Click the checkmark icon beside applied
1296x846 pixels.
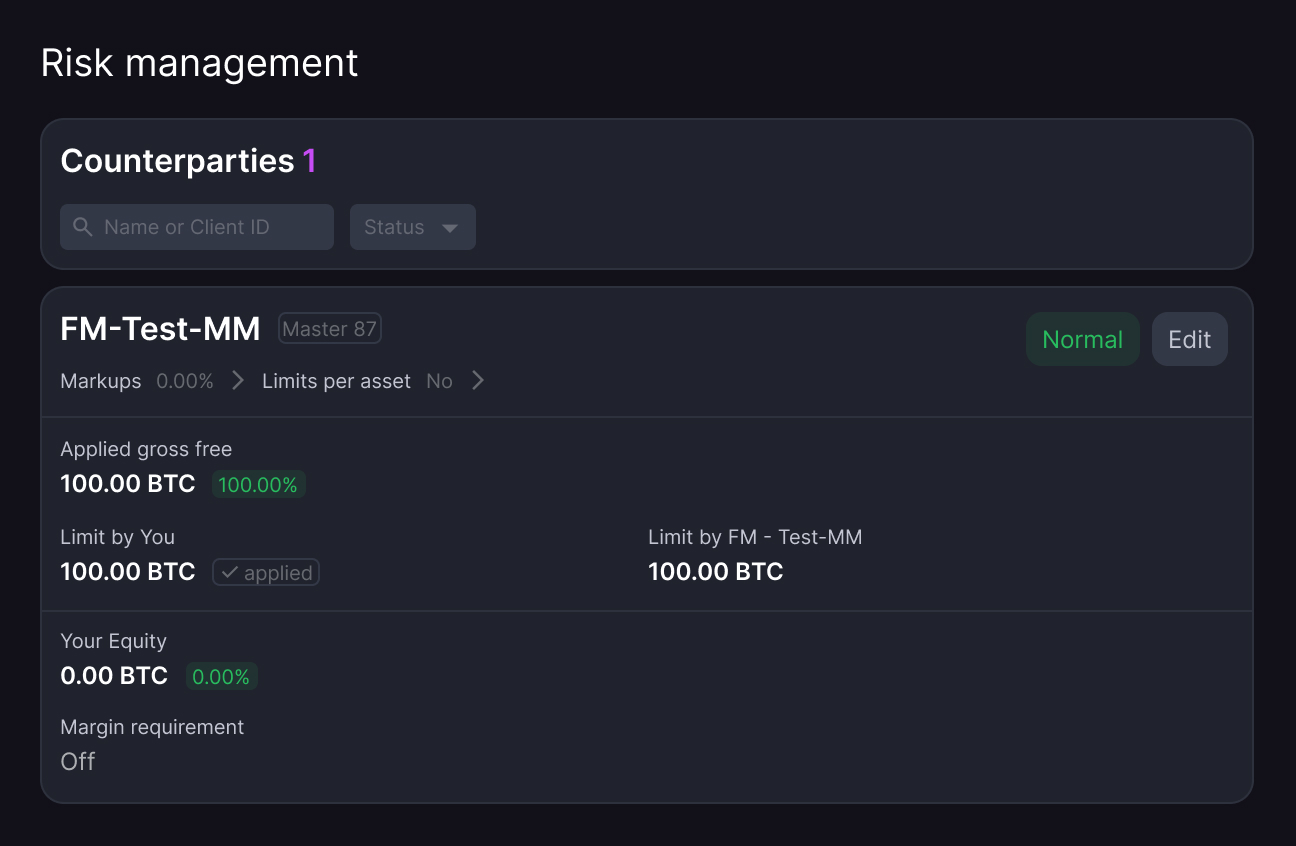point(230,572)
